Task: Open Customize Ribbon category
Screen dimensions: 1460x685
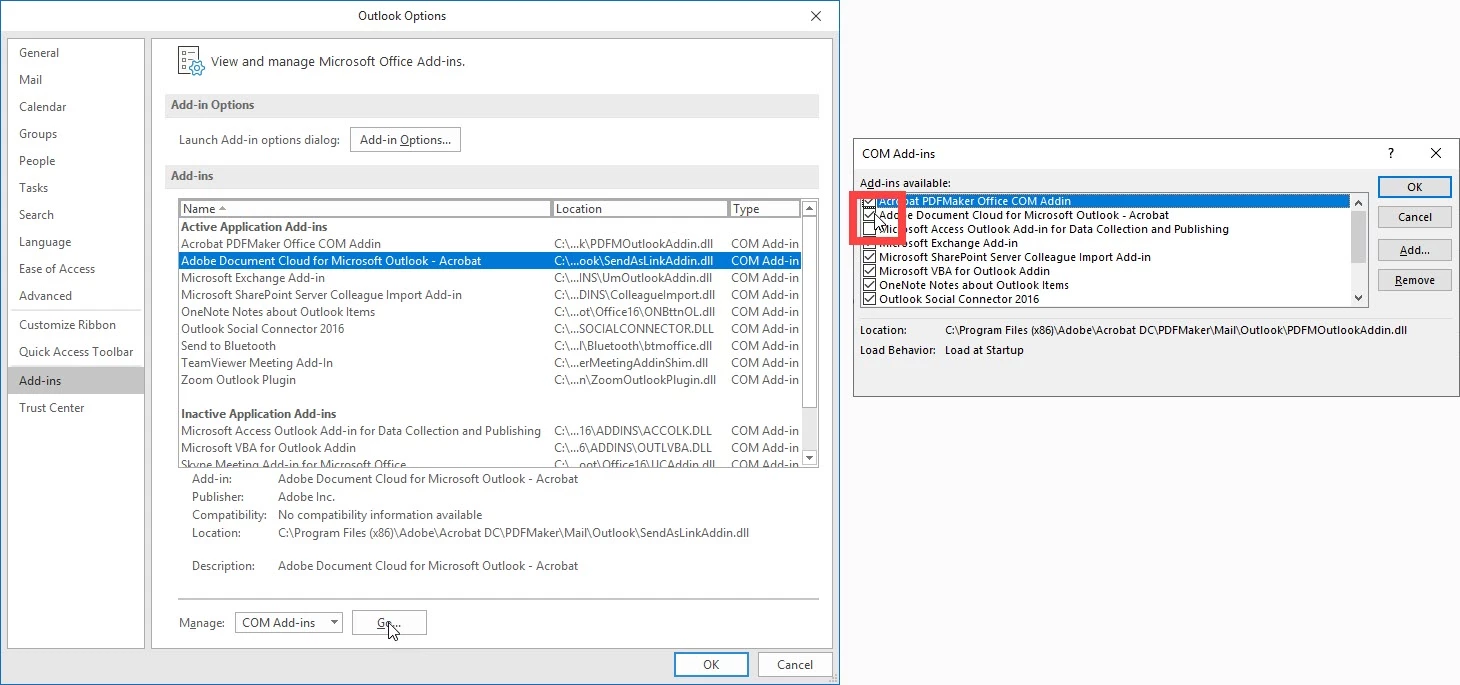Action: click(76, 325)
